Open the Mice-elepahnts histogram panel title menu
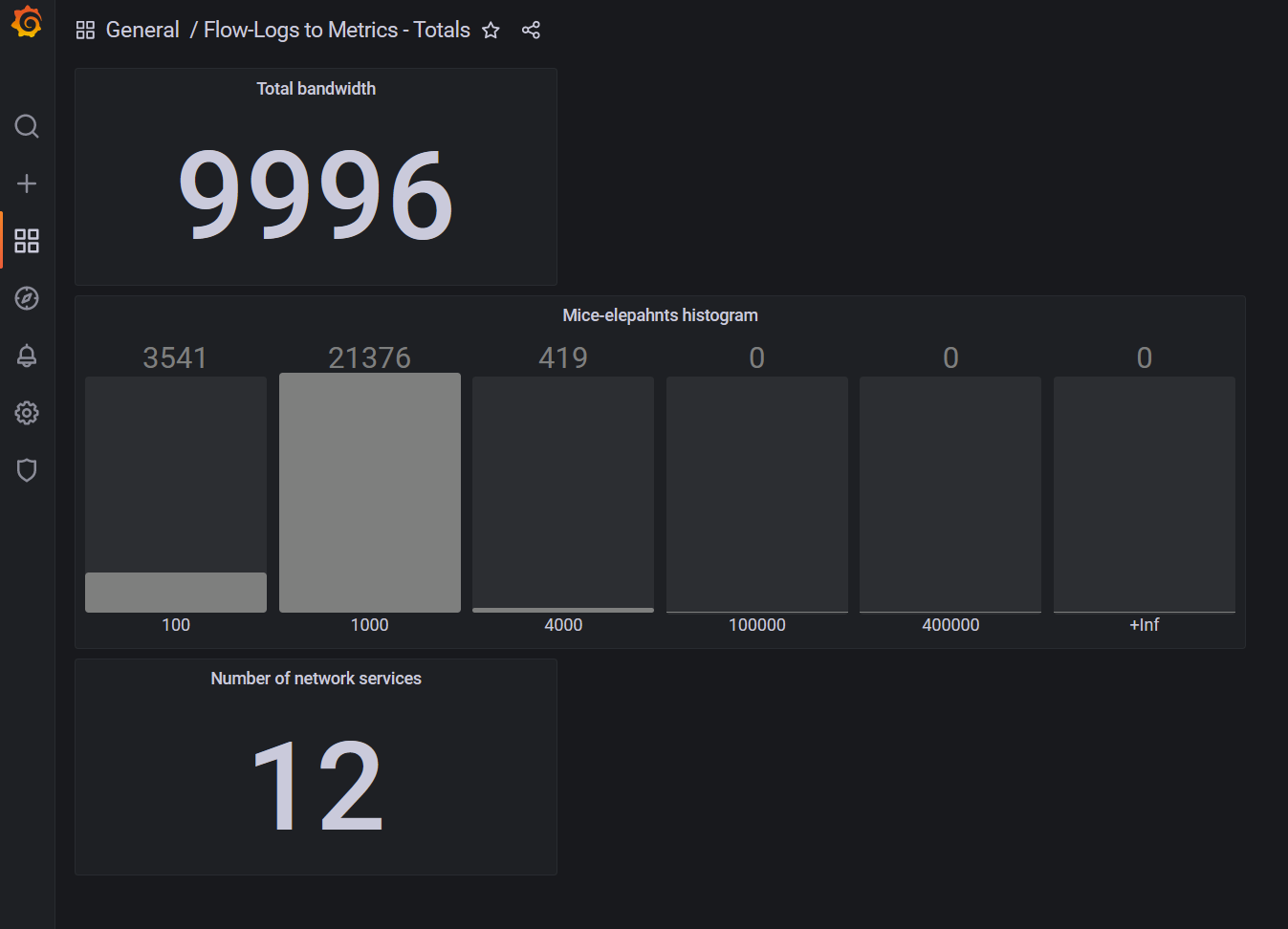 pyautogui.click(x=660, y=315)
